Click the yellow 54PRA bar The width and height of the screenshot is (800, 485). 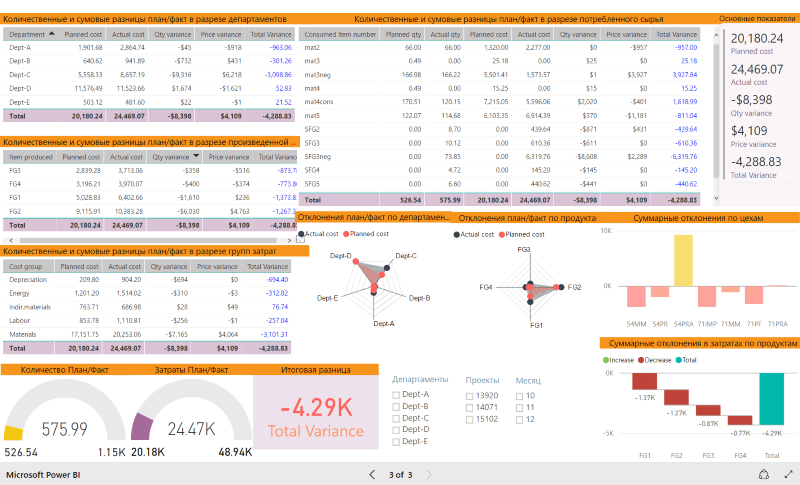click(x=683, y=260)
